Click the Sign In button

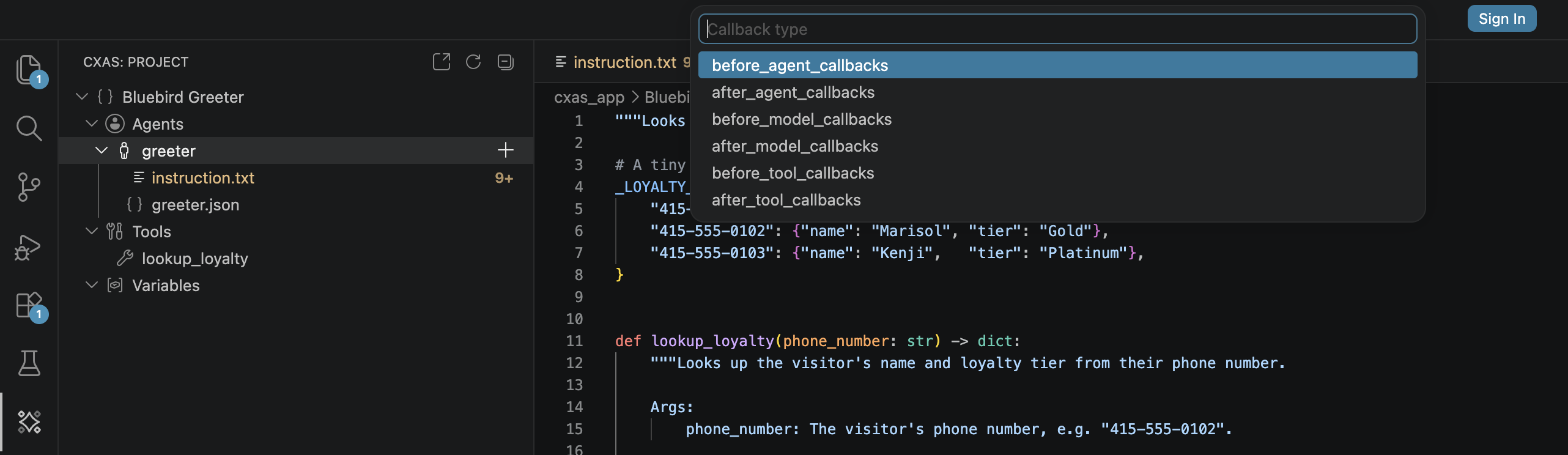pos(1501,19)
